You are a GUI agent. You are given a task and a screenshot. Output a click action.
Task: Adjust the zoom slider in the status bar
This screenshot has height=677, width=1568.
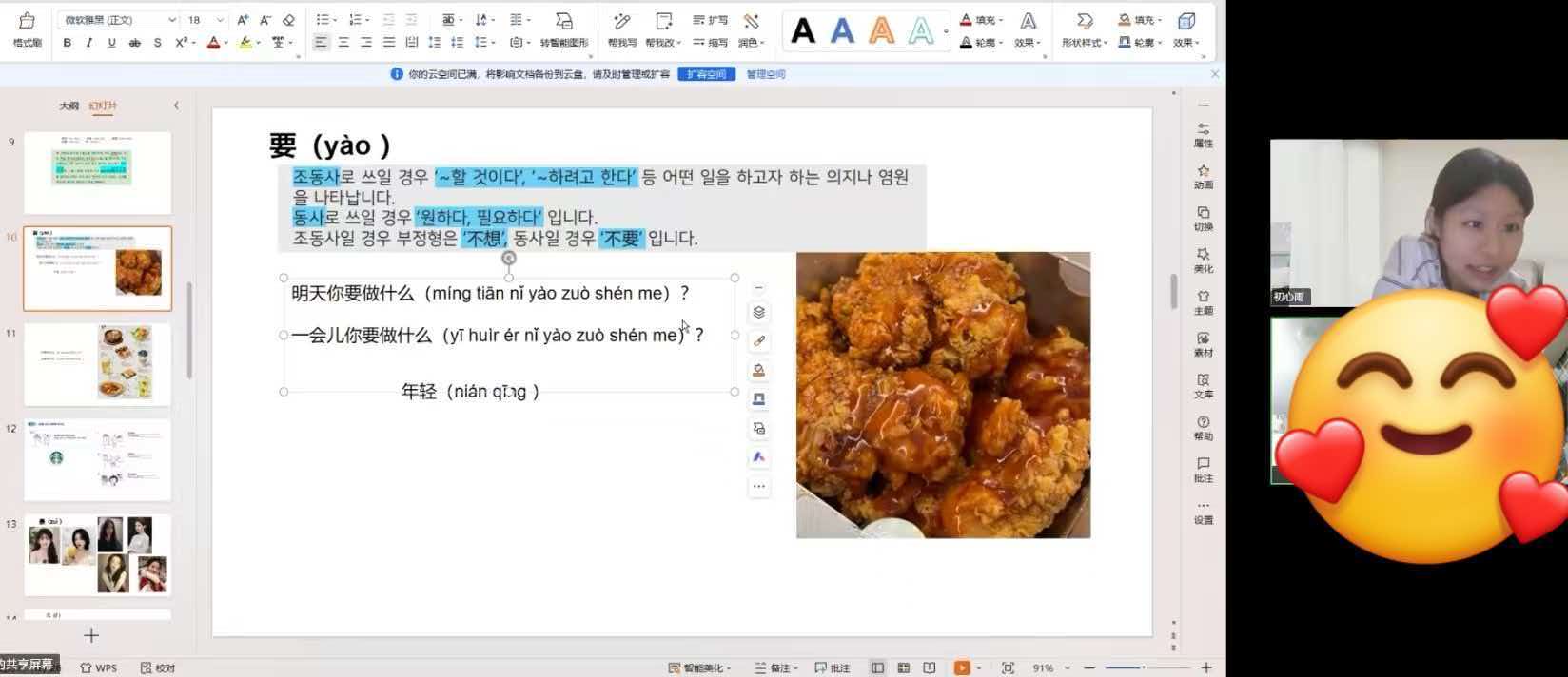click(1147, 667)
